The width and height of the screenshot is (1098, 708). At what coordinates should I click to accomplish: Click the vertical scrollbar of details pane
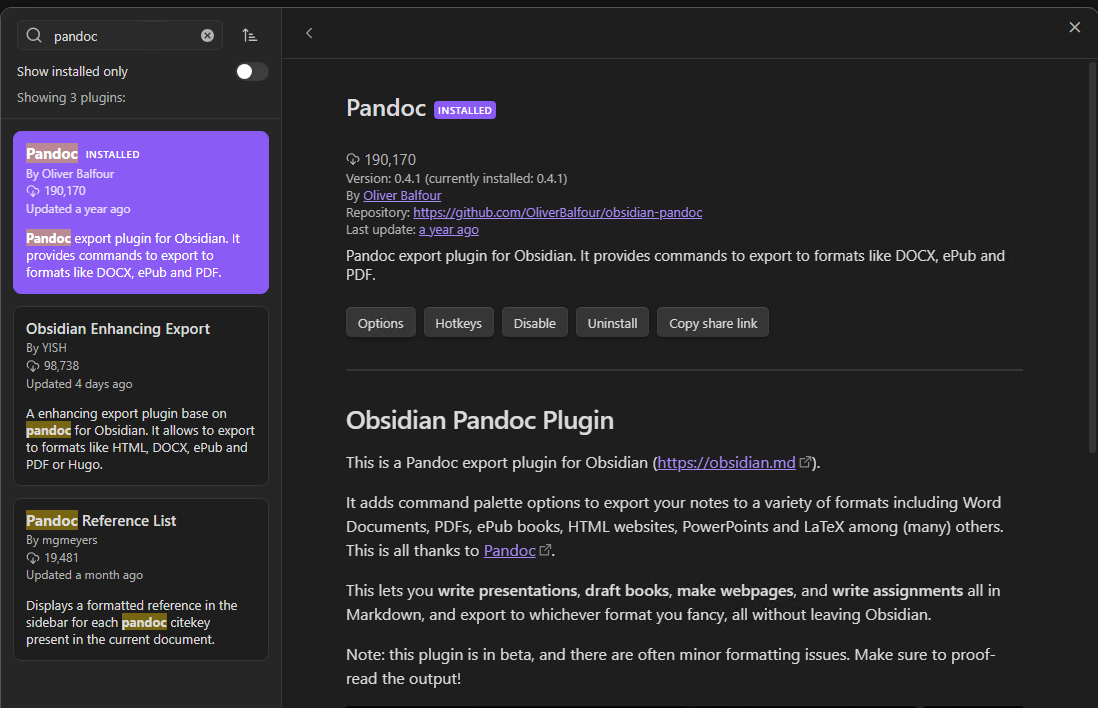(1092, 258)
